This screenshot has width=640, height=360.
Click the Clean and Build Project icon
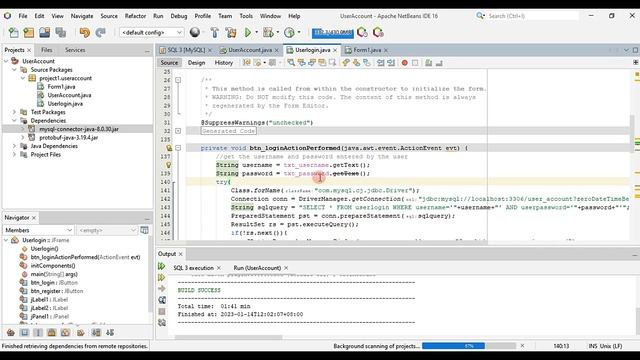click(231, 32)
